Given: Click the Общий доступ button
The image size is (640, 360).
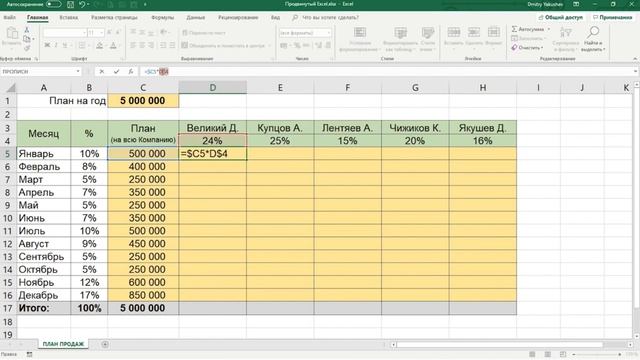Looking at the screenshot, I should [x=561, y=18].
